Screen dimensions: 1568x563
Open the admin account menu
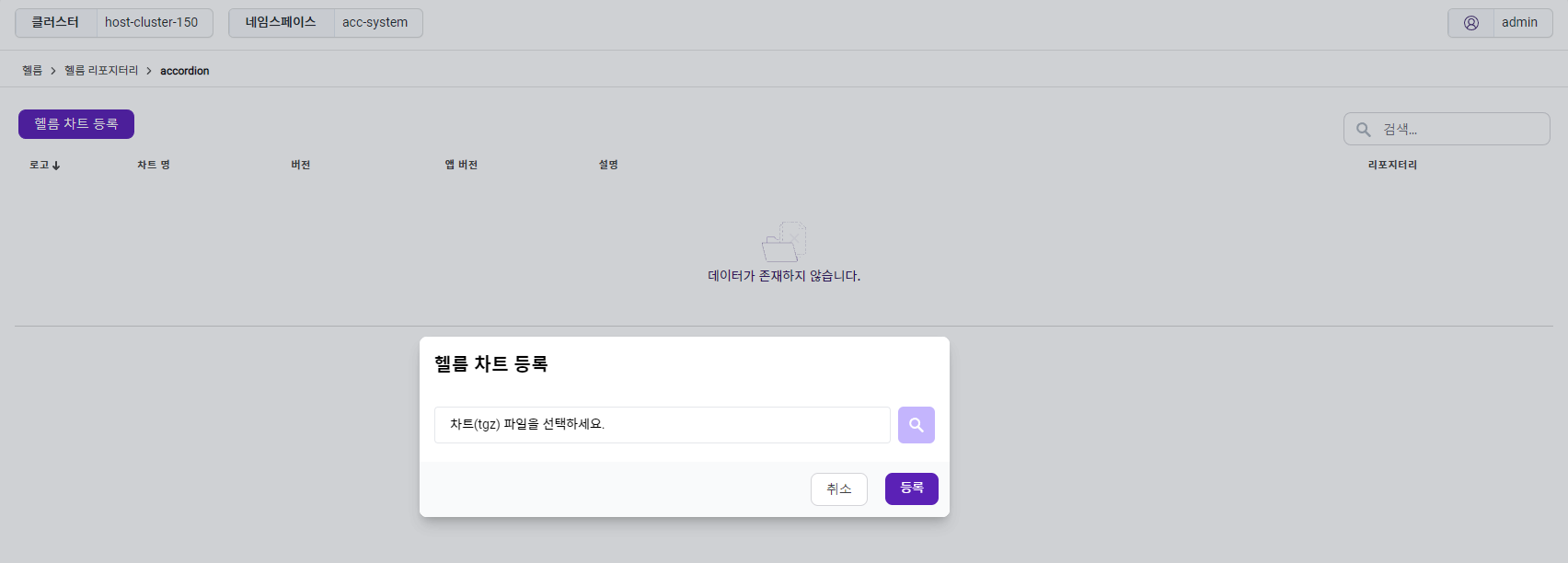(1500, 23)
